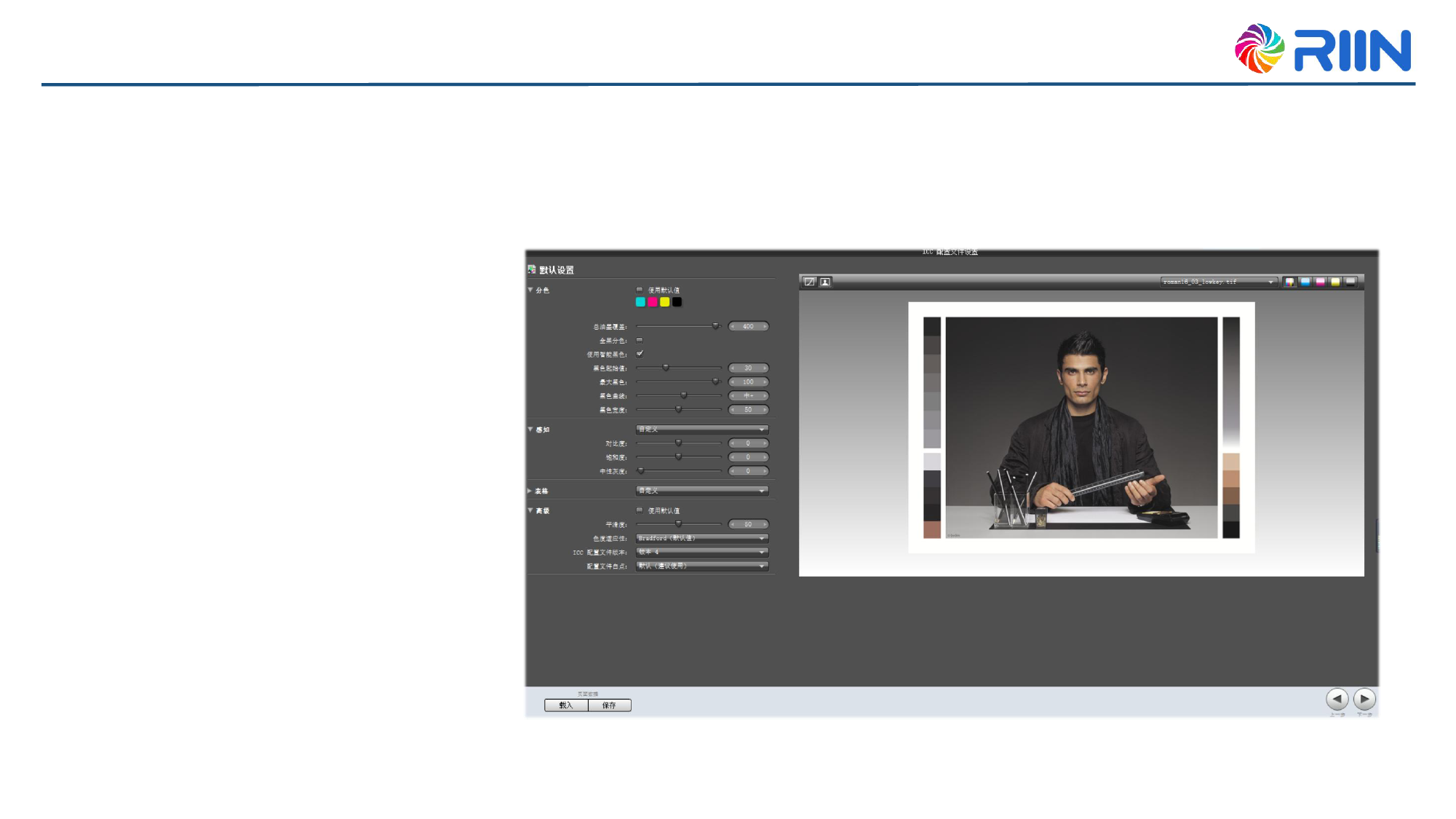Viewport: 1456px width, 819px height.
Task: Show magenta channel preview only
Action: pyautogui.click(x=1320, y=282)
